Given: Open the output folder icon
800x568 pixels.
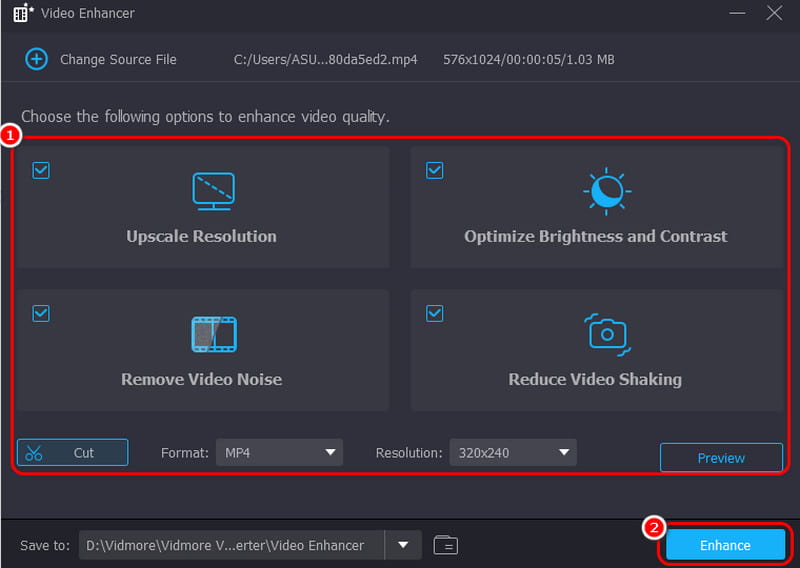Looking at the screenshot, I should pos(446,545).
